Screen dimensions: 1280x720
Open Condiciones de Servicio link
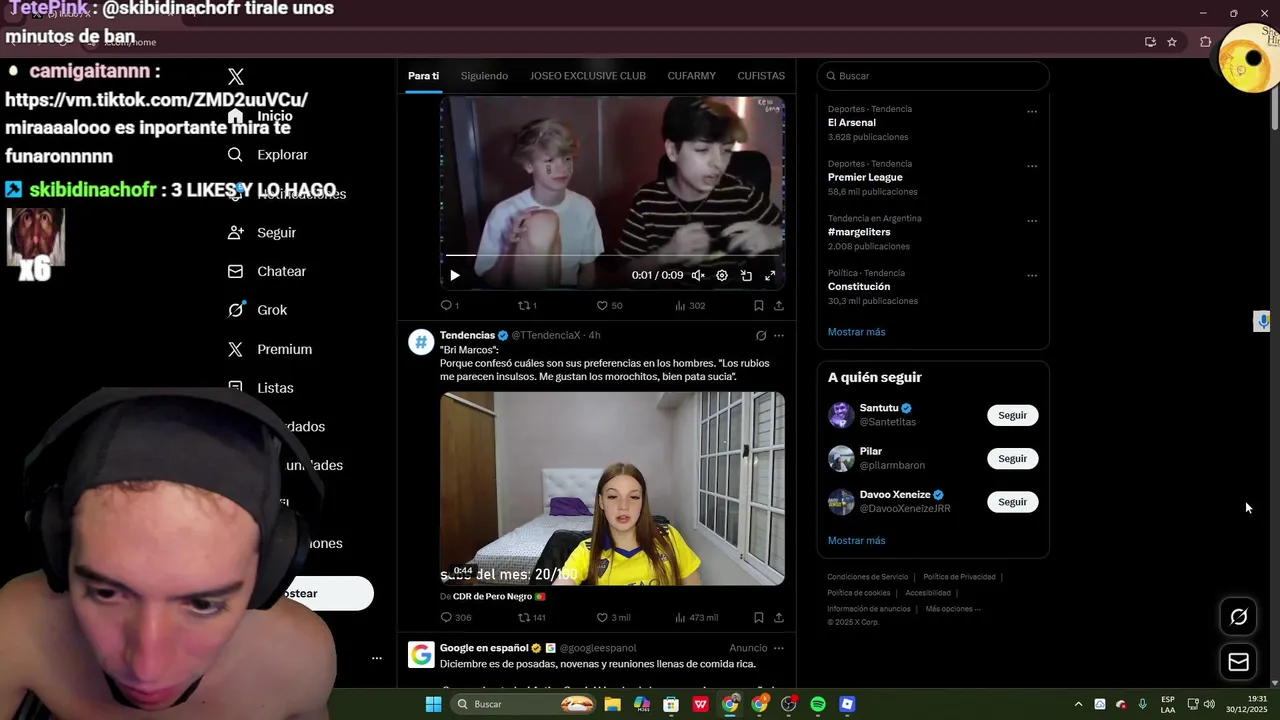pyautogui.click(x=867, y=577)
